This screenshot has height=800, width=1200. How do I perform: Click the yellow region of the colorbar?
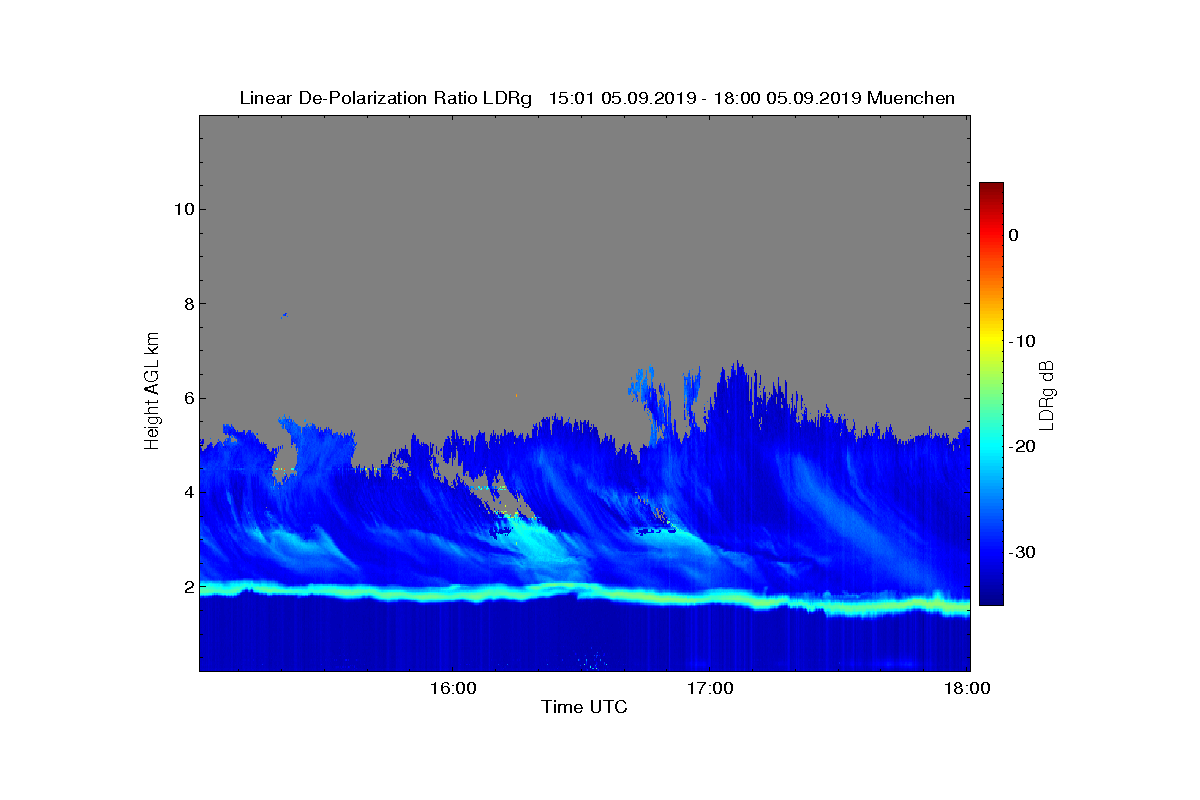(991, 341)
